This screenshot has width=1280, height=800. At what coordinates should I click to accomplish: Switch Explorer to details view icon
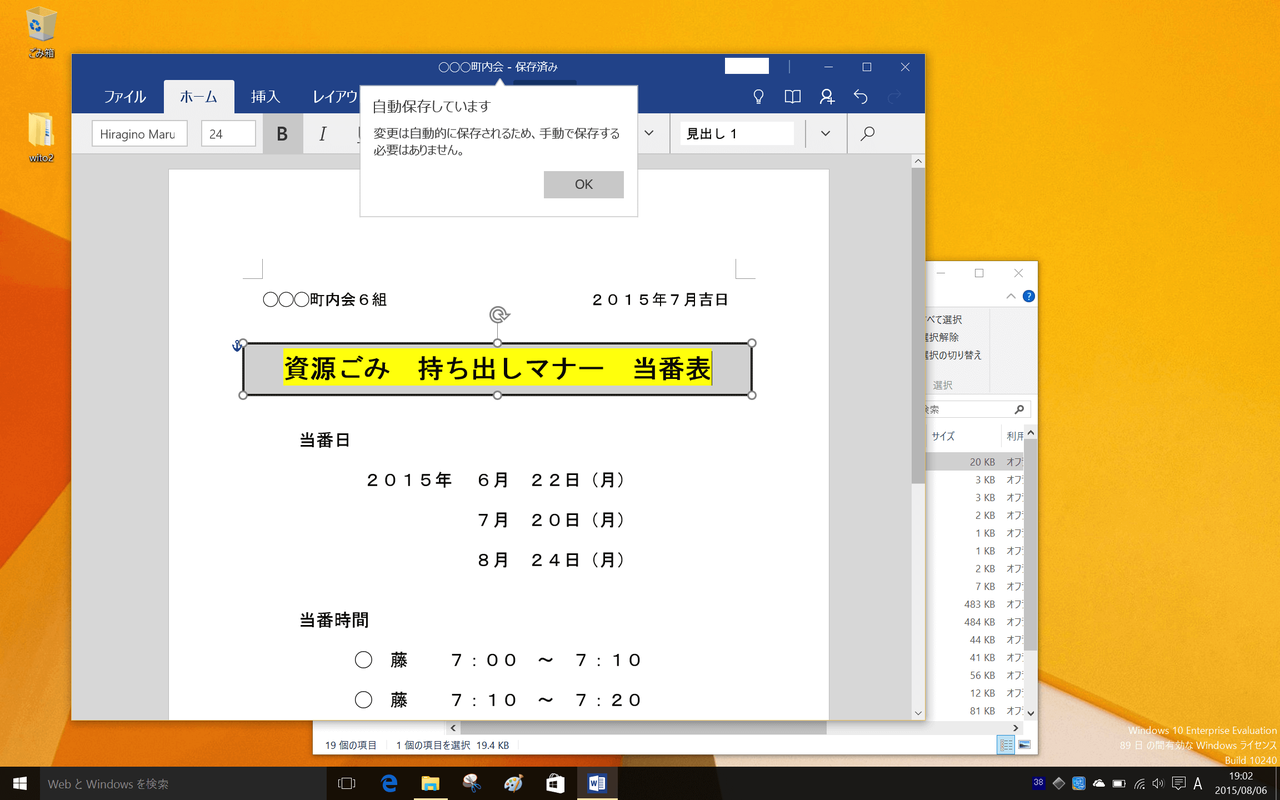[x=1004, y=745]
